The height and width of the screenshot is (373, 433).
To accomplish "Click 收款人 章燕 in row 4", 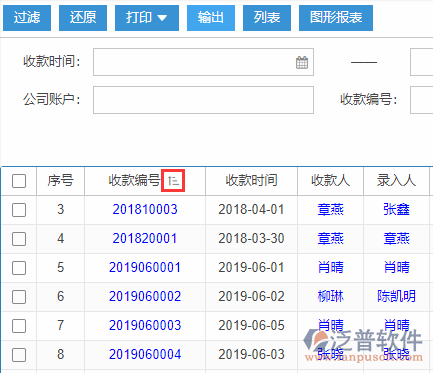I will point(330,239).
